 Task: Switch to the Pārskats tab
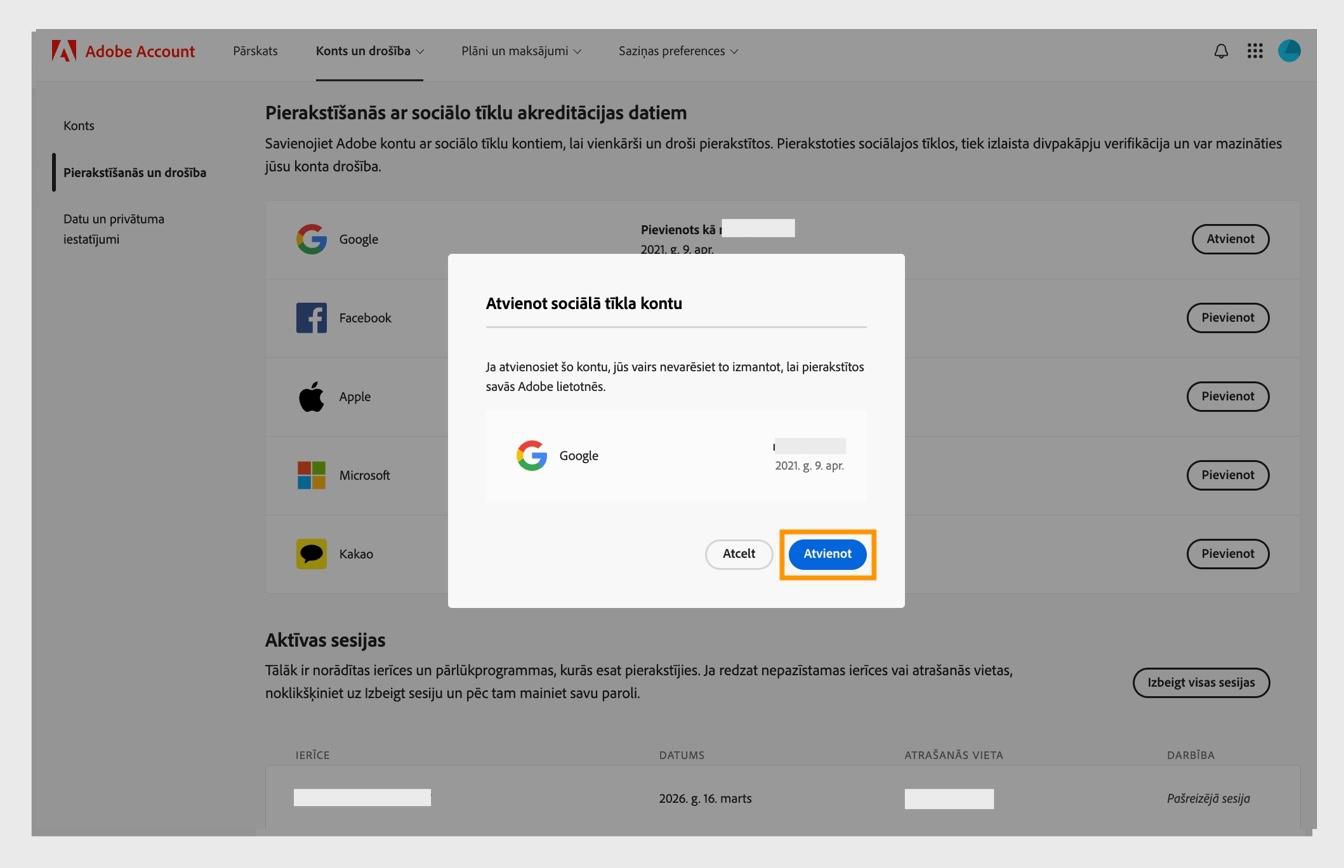click(254, 50)
